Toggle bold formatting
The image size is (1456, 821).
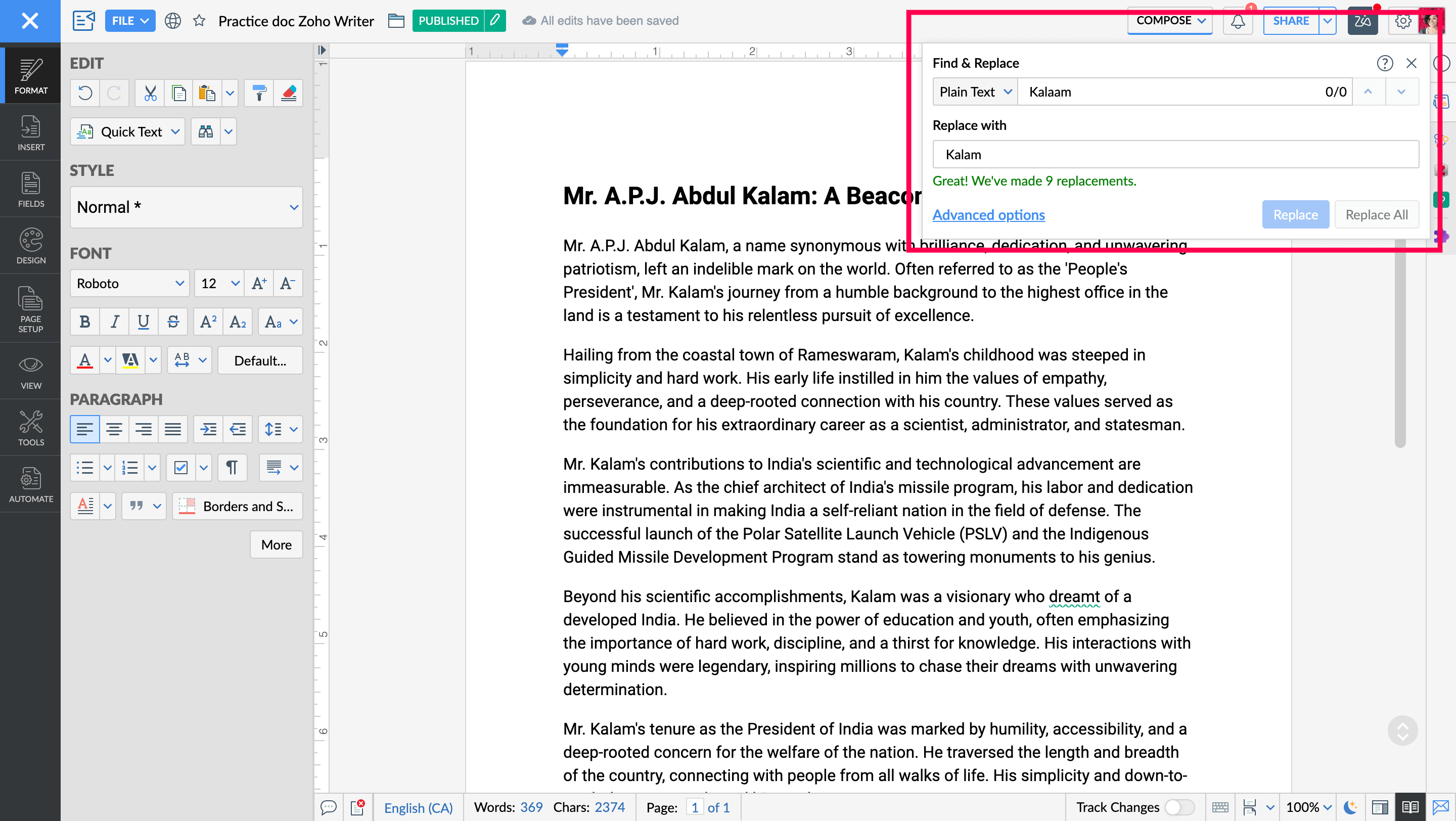coord(84,322)
